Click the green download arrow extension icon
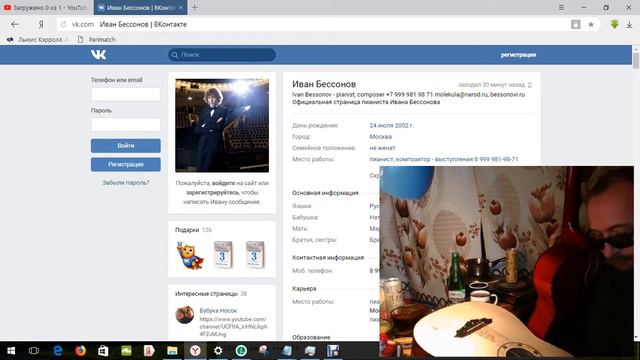 [614, 24]
